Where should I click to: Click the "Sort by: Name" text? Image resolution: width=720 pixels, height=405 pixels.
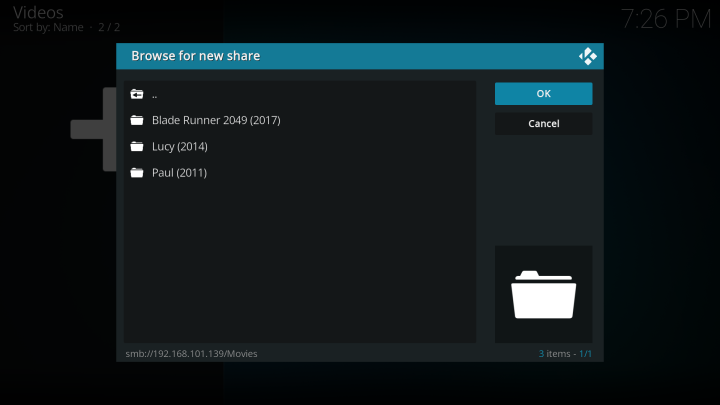tap(50, 27)
